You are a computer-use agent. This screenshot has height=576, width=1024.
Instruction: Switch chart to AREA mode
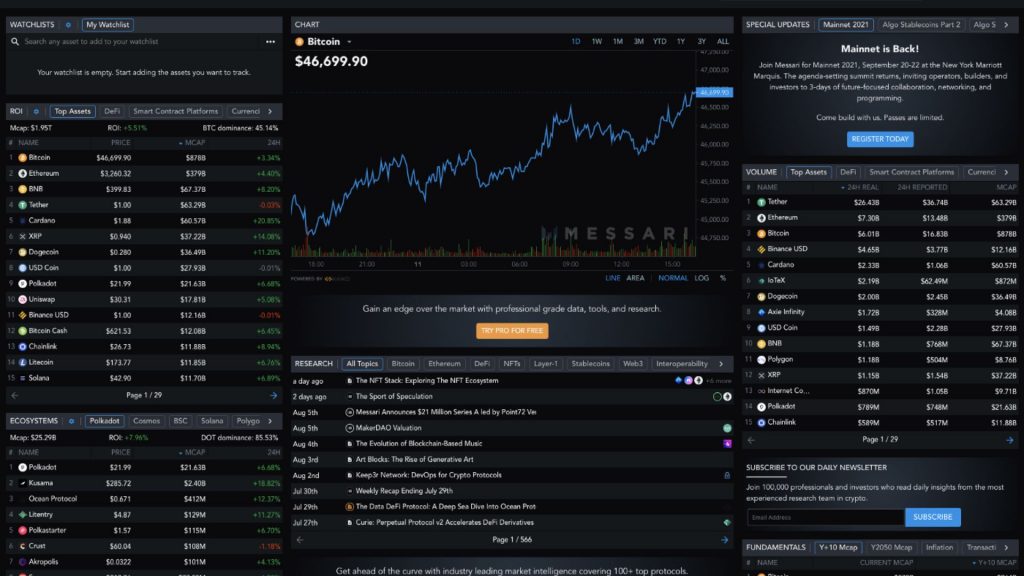635,278
